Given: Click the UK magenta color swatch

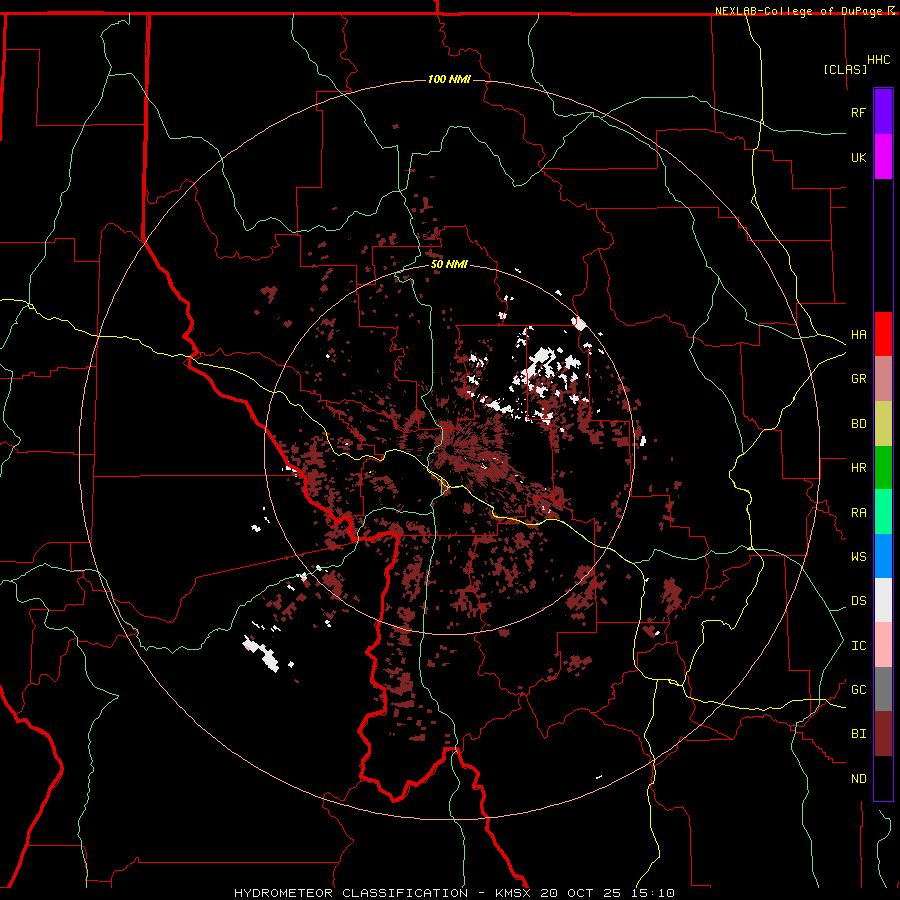Looking at the screenshot, I should 883,157.
